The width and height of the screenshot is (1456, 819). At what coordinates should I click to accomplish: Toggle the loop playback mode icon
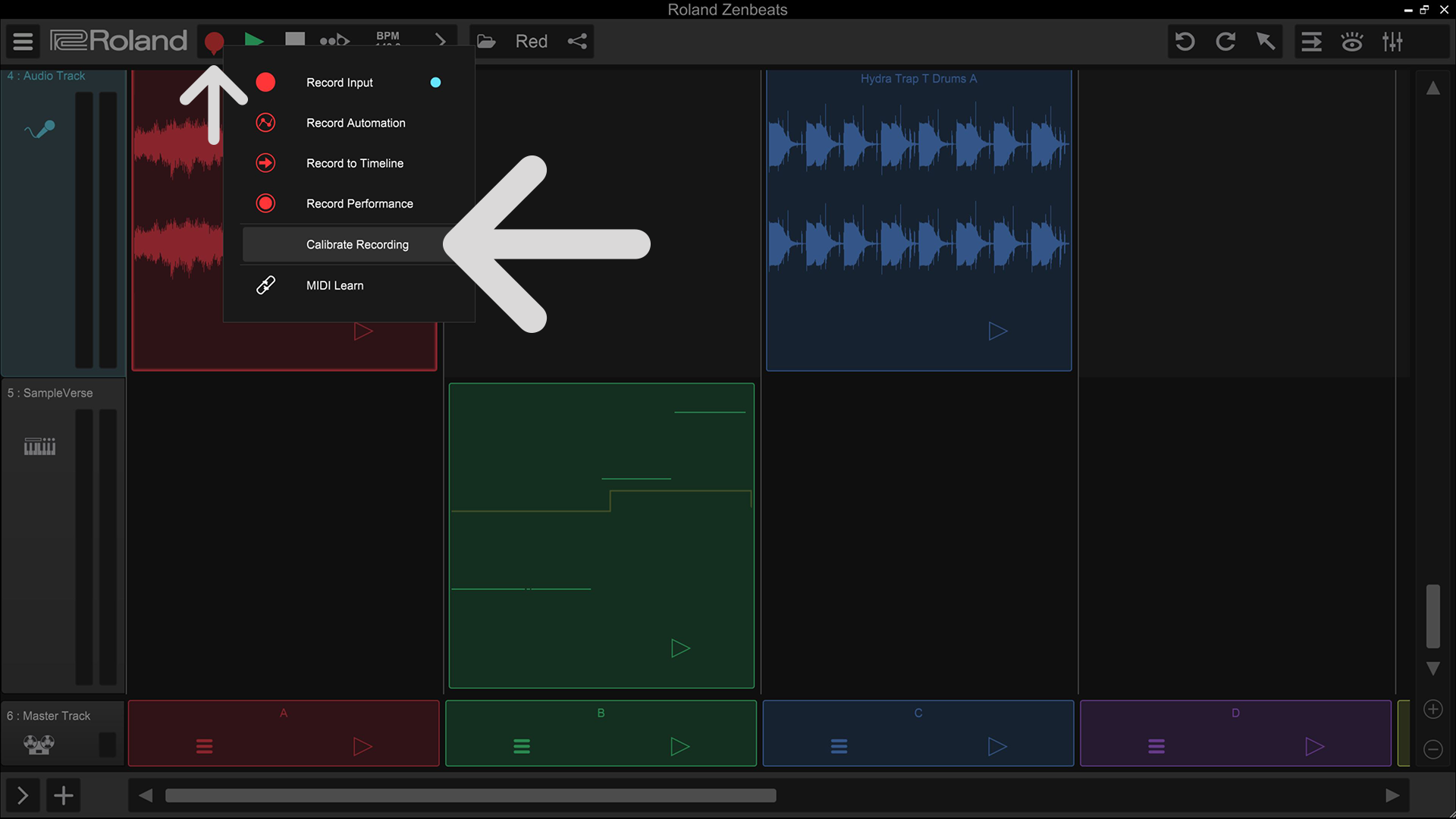click(334, 40)
